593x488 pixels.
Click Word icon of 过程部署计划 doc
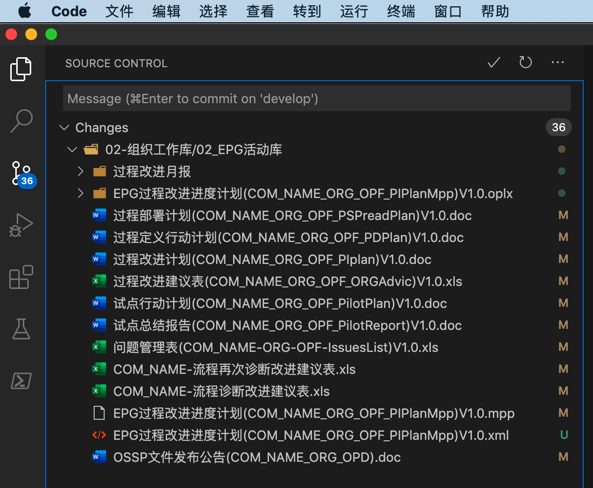pos(99,215)
